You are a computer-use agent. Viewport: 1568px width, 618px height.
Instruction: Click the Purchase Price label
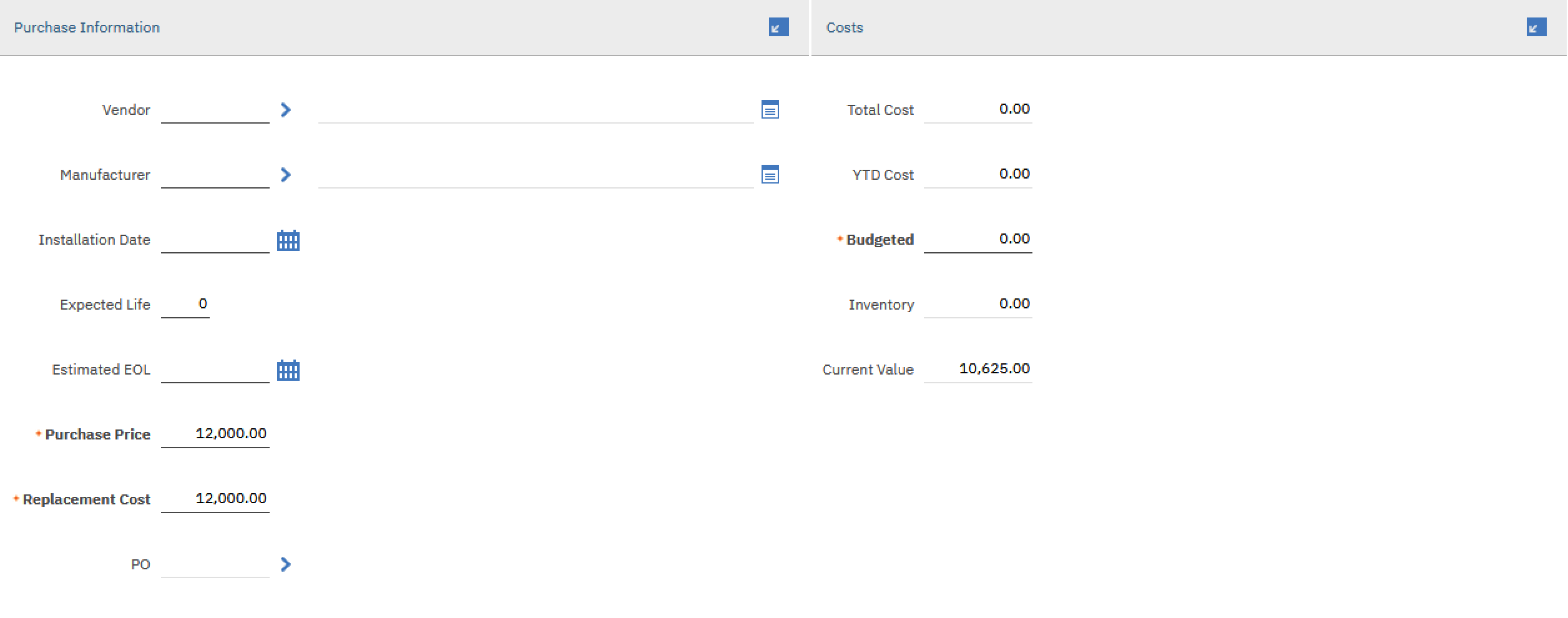click(97, 434)
